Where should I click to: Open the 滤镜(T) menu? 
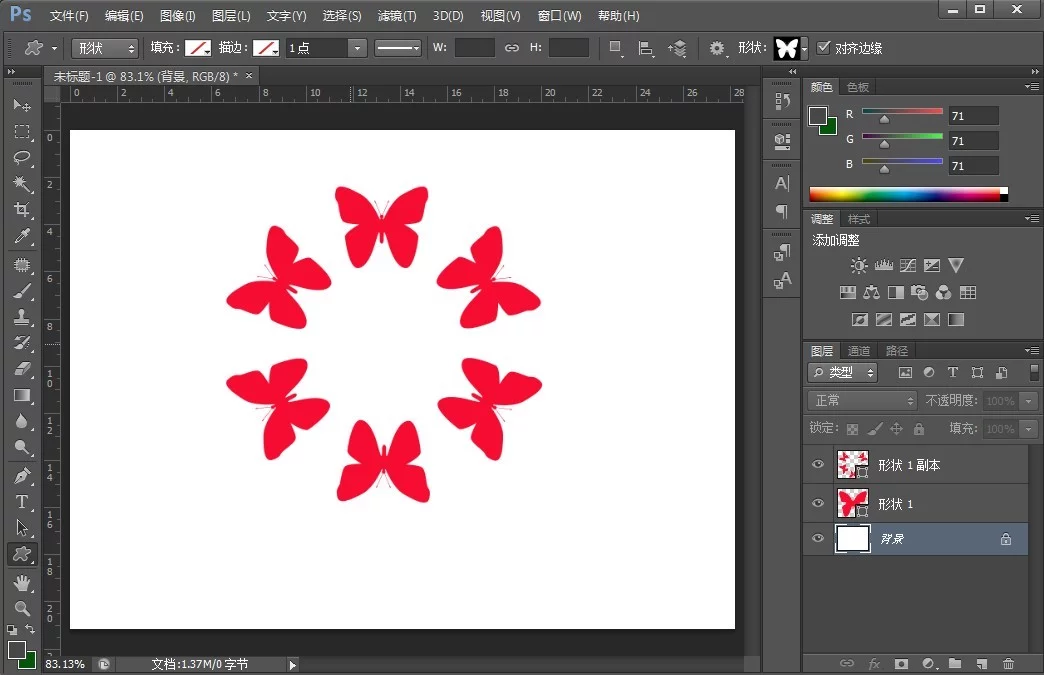396,16
